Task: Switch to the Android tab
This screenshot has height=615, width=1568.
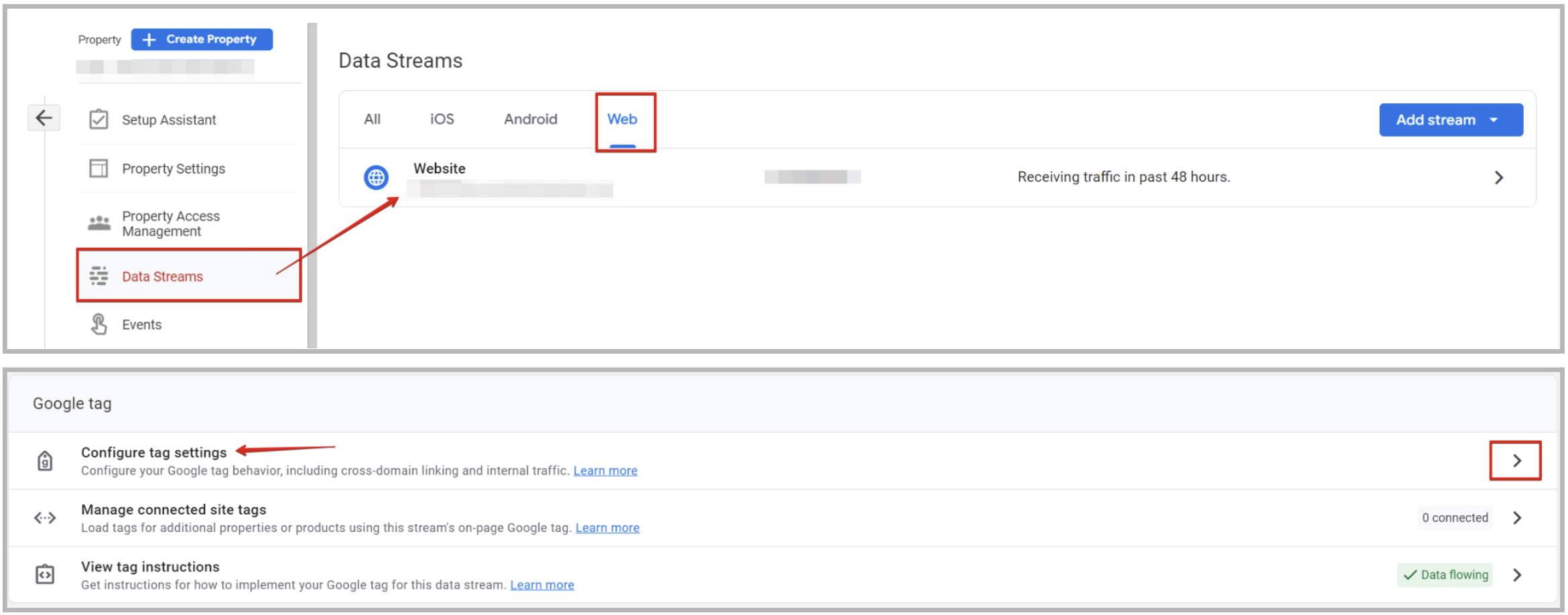Action: click(x=531, y=119)
